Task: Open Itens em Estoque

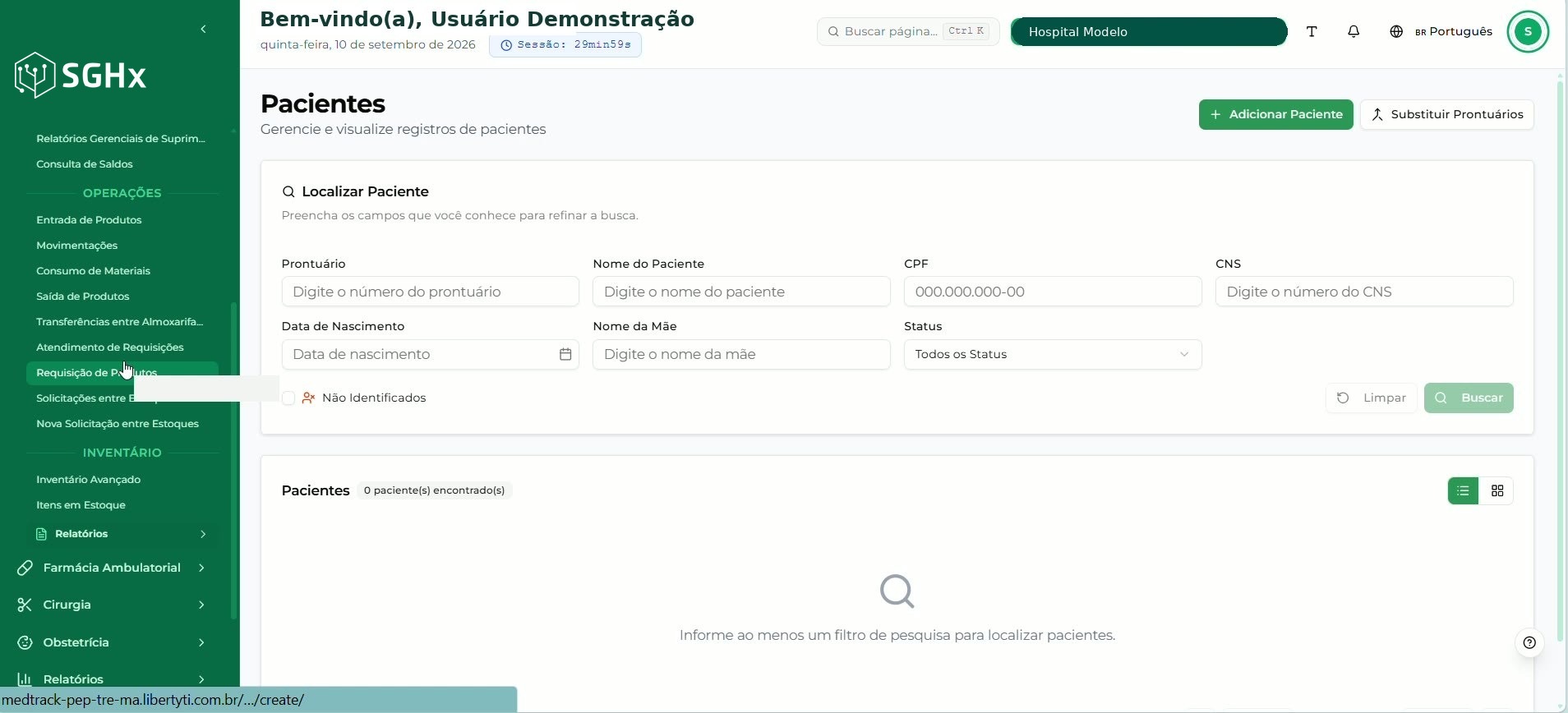Action: pos(81,505)
